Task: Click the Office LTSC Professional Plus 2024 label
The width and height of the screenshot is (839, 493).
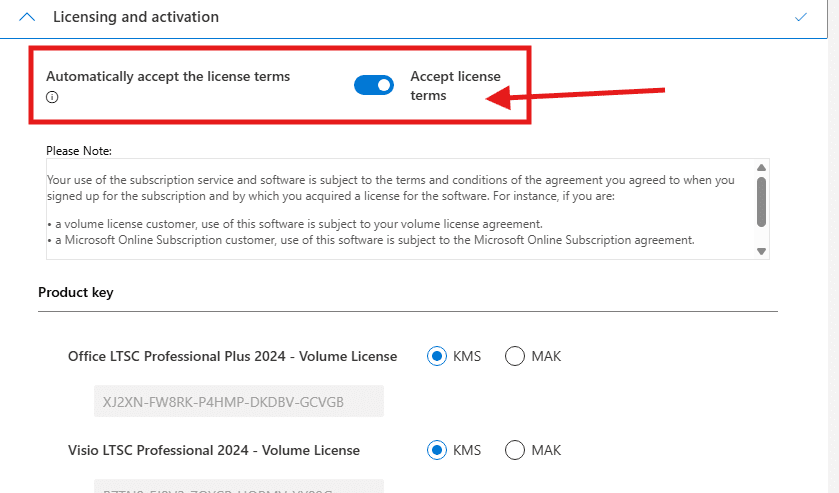Action: [232, 356]
